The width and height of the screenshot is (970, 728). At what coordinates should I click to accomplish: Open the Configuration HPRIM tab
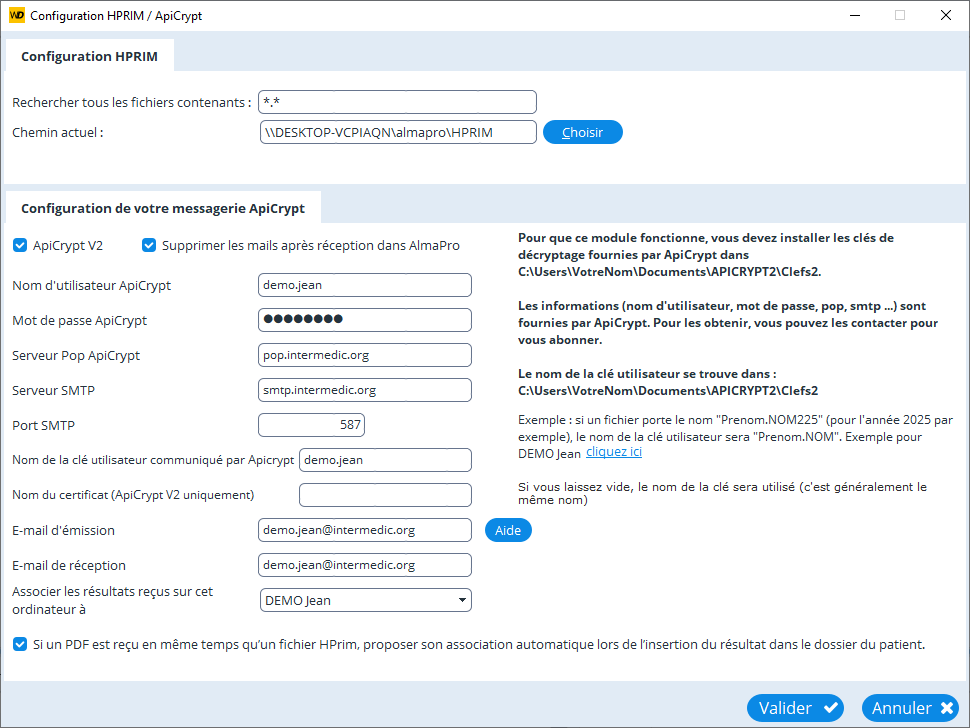pos(89,57)
